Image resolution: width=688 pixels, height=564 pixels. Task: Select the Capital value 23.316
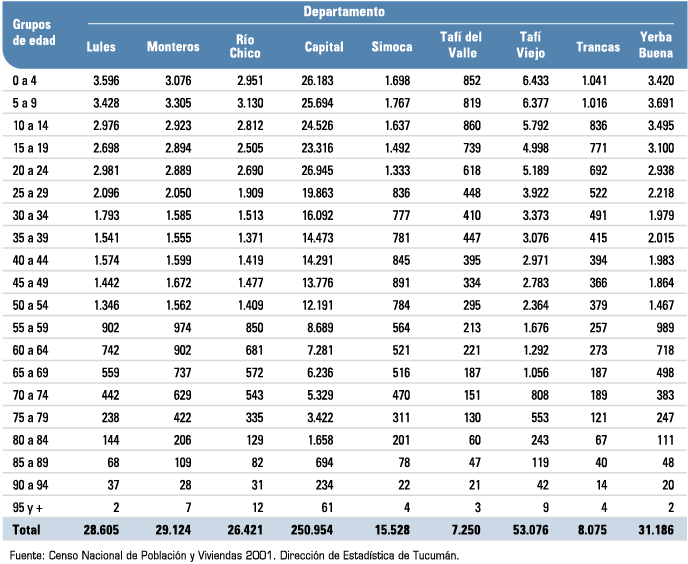317,148
